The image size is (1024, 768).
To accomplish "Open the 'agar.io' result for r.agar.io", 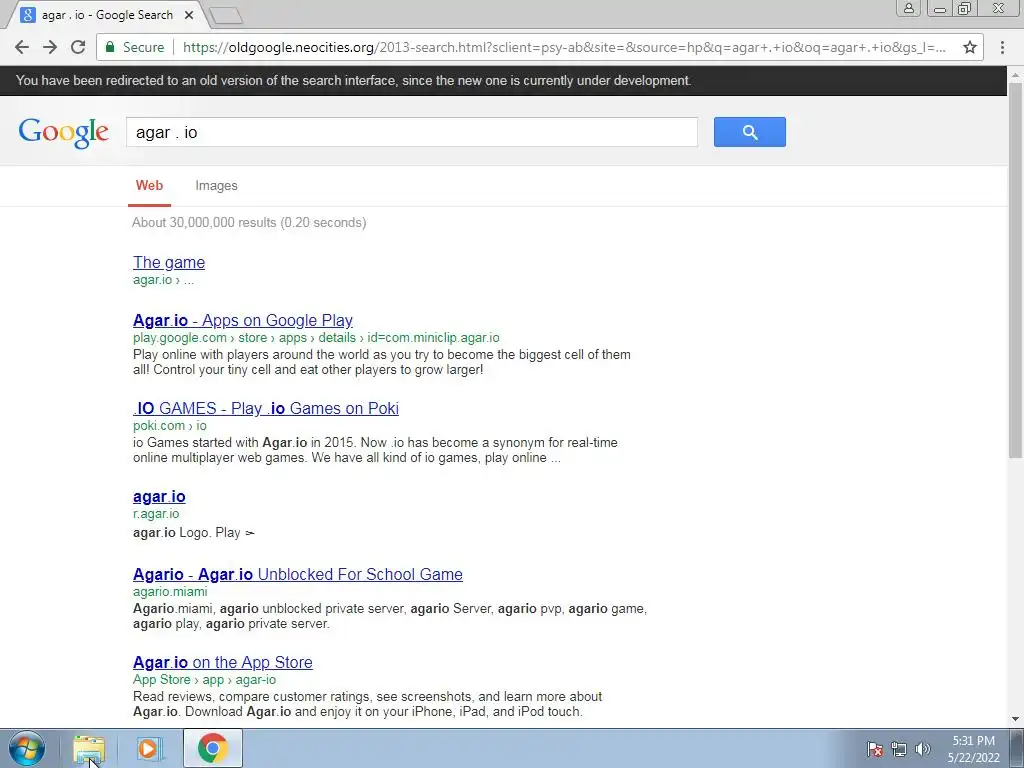I will click(159, 497).
